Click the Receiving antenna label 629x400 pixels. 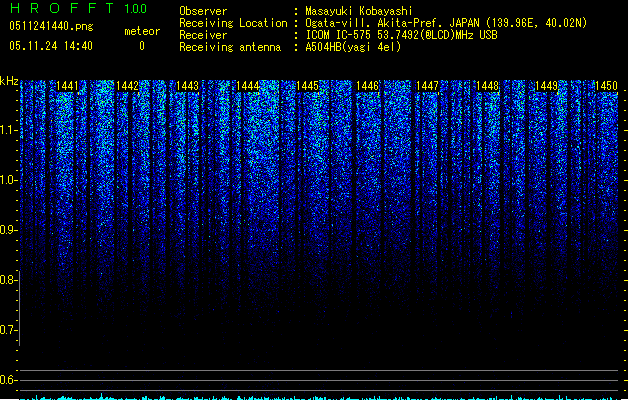coord(230,47)
